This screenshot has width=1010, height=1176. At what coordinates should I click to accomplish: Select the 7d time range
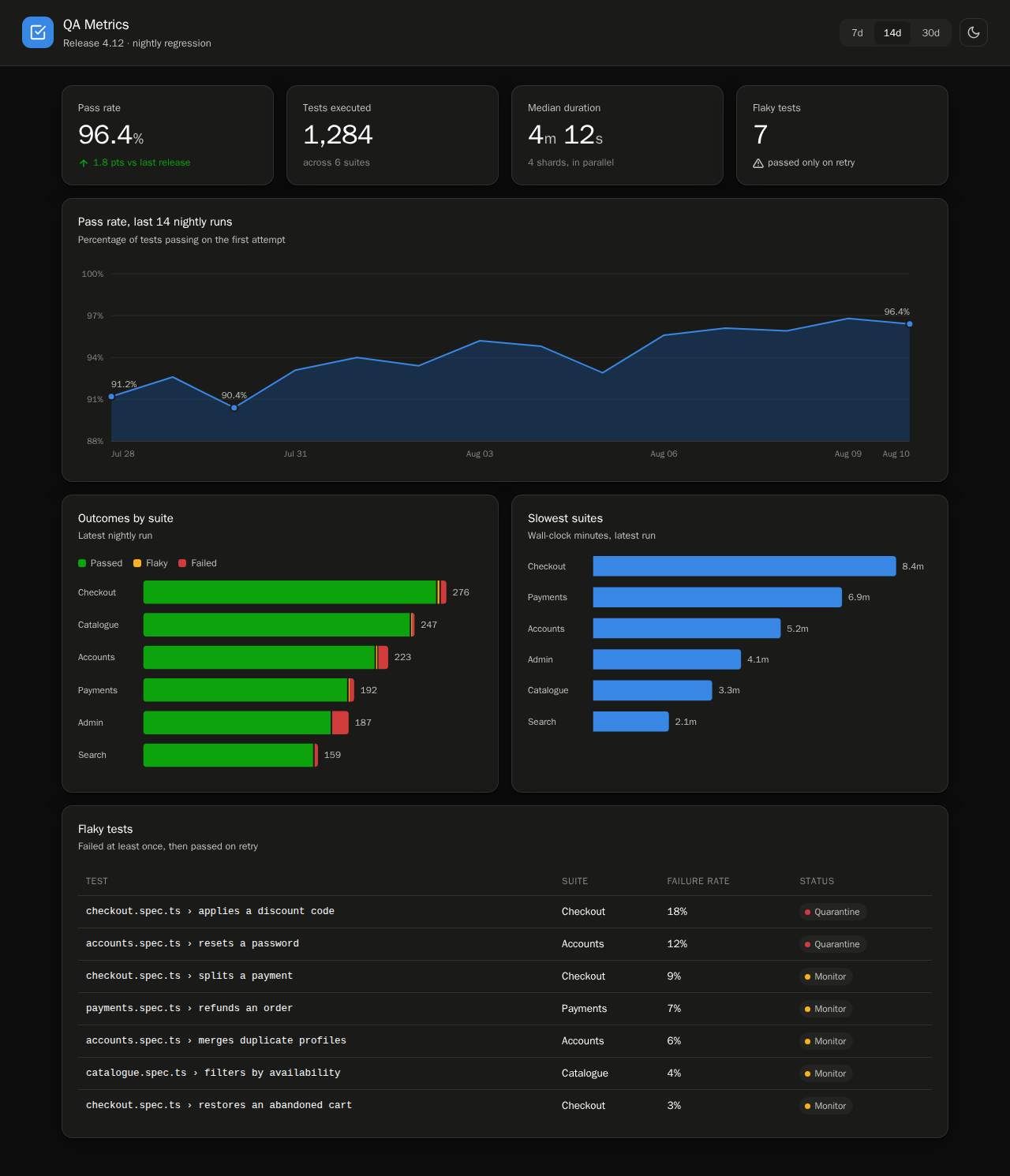[x=857, y=32]
